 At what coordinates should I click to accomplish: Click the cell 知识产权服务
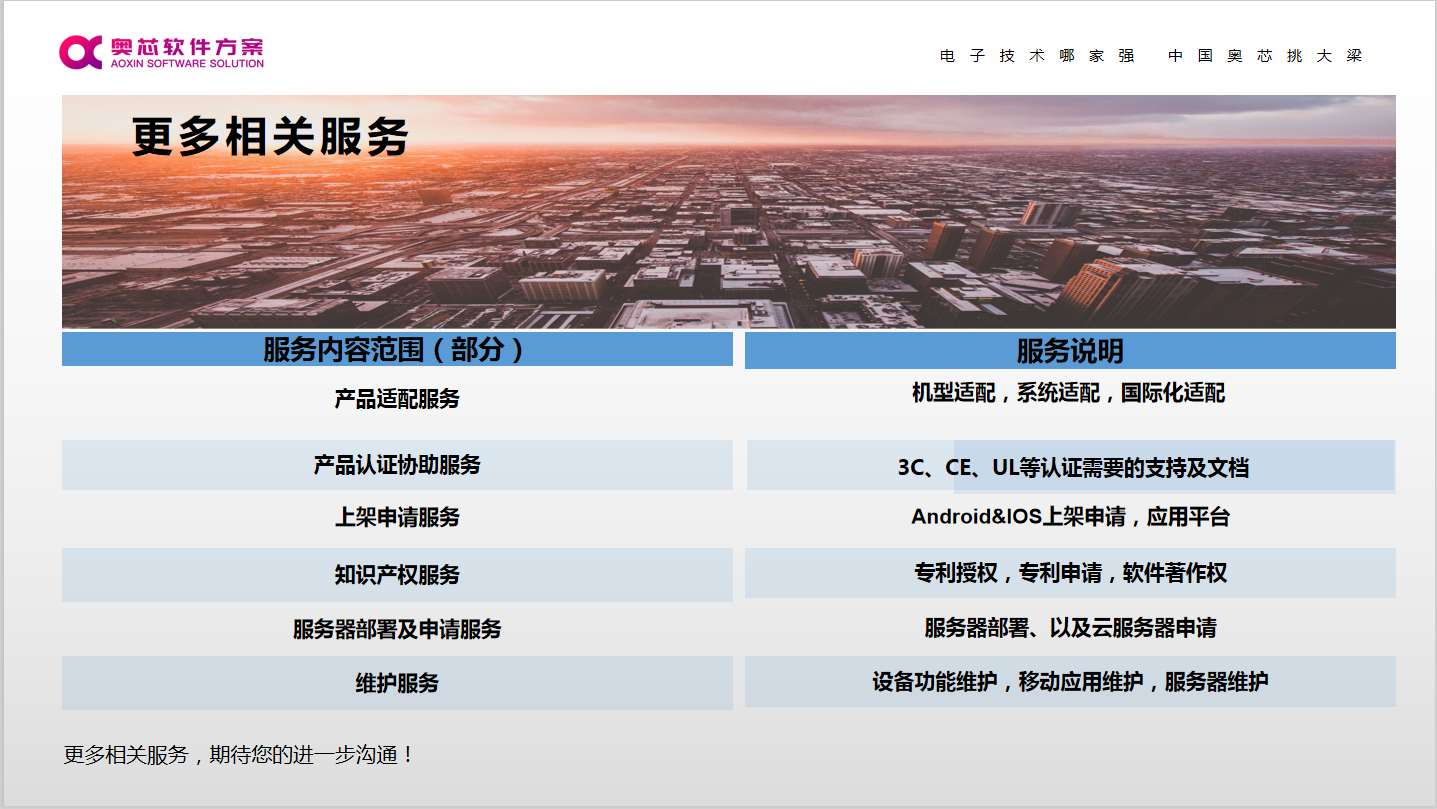click(397, 575)
